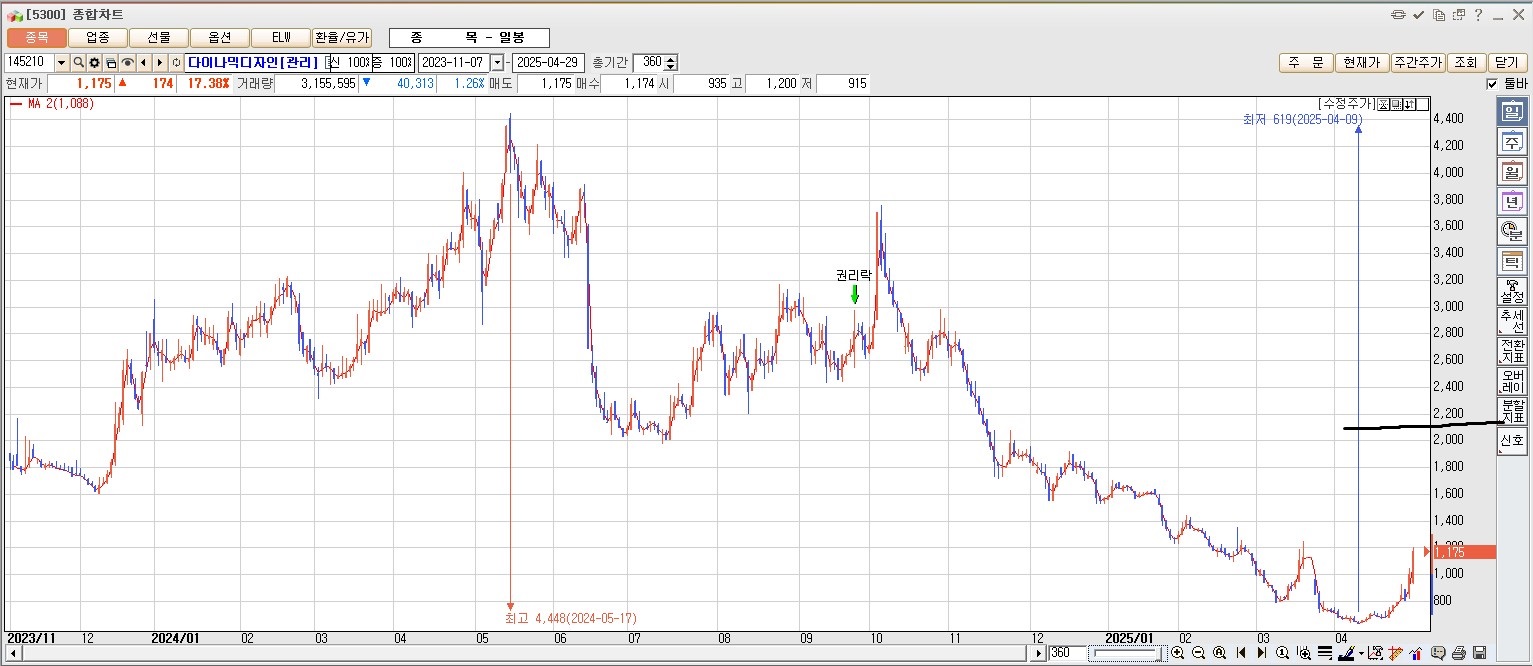Screen dimensions: 1533x666
Task: Click the 현재가 current price button
Action: [1360, 63]
